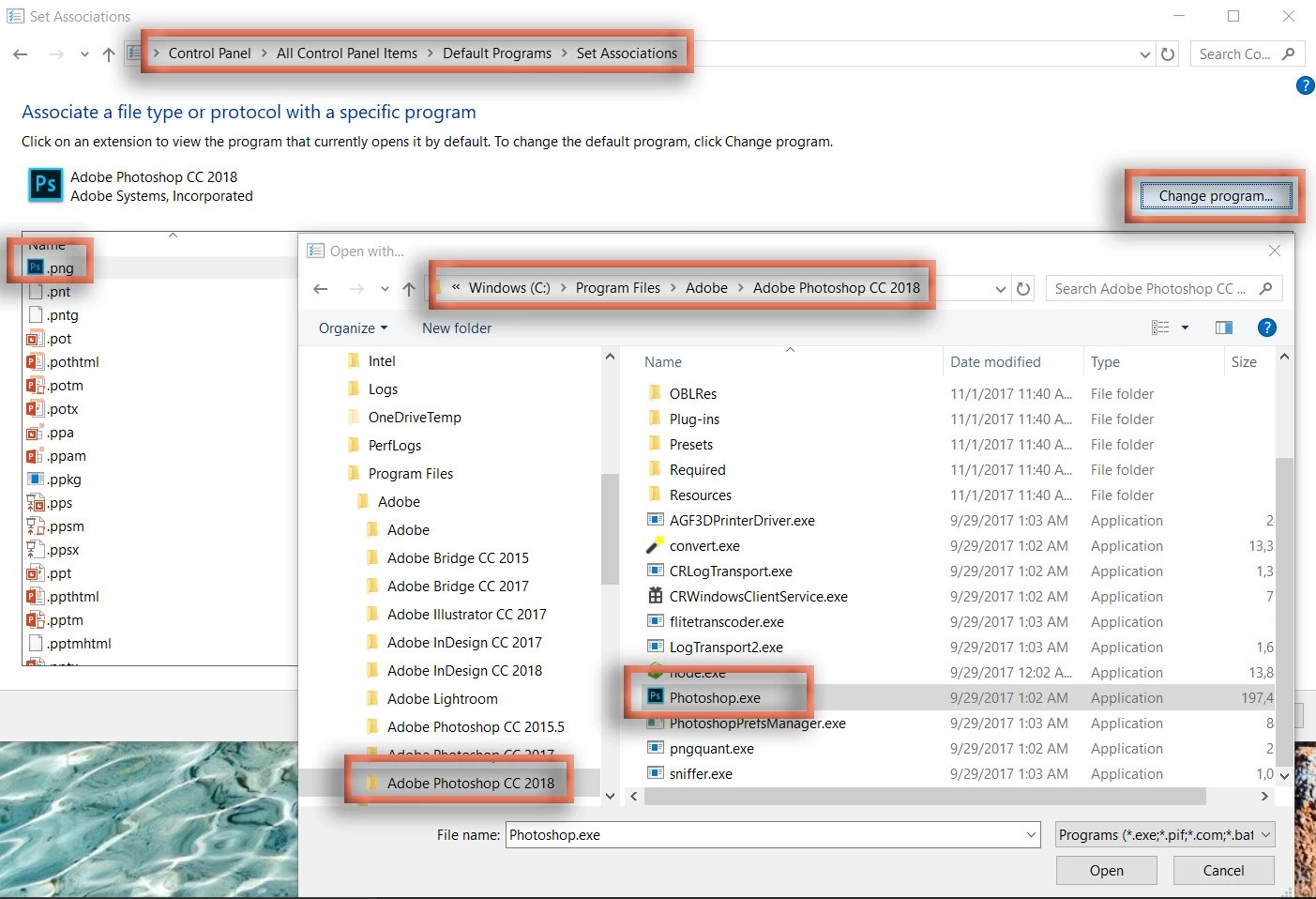Screen dimensions: 1316x899
Task: Select the .pot file type icon
Action: [x=36, y=338]
